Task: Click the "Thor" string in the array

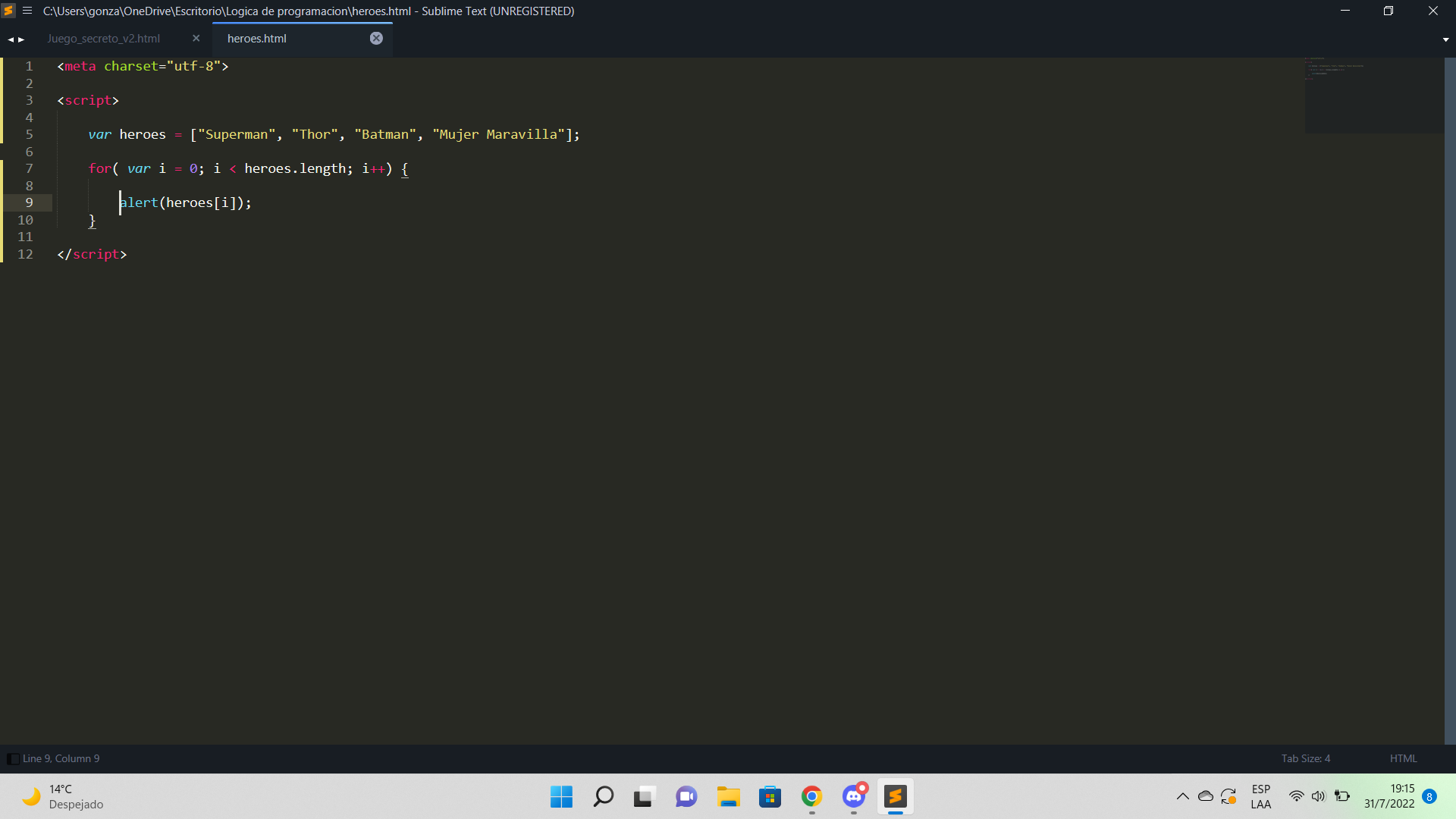Action: tap(315, 134)
